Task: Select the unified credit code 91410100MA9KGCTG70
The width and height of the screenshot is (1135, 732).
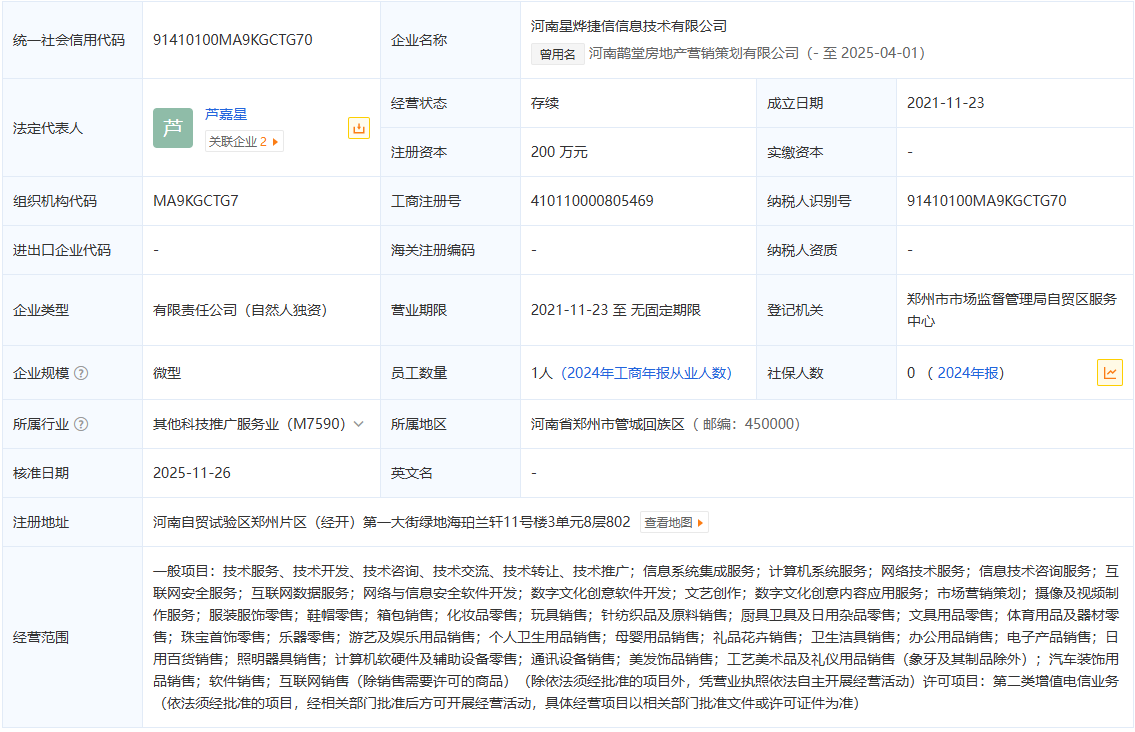Action: coord(233,40)
